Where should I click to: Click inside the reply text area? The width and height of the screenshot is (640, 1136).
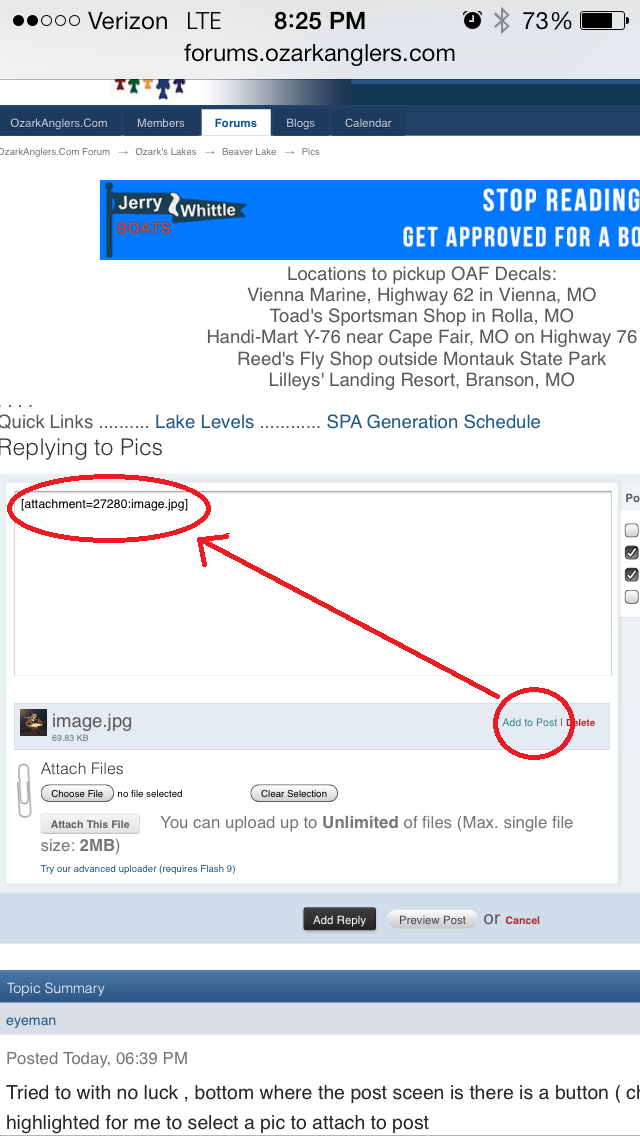(312, 583)
